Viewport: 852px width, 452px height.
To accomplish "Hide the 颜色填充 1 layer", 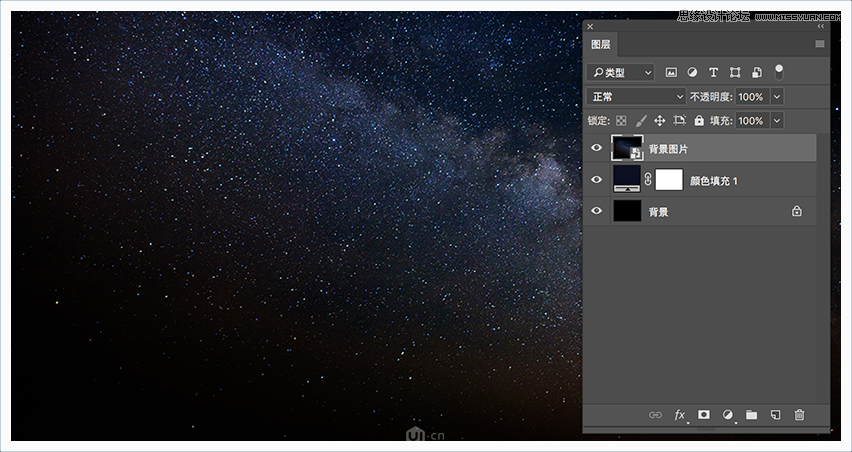I will 597,179.
